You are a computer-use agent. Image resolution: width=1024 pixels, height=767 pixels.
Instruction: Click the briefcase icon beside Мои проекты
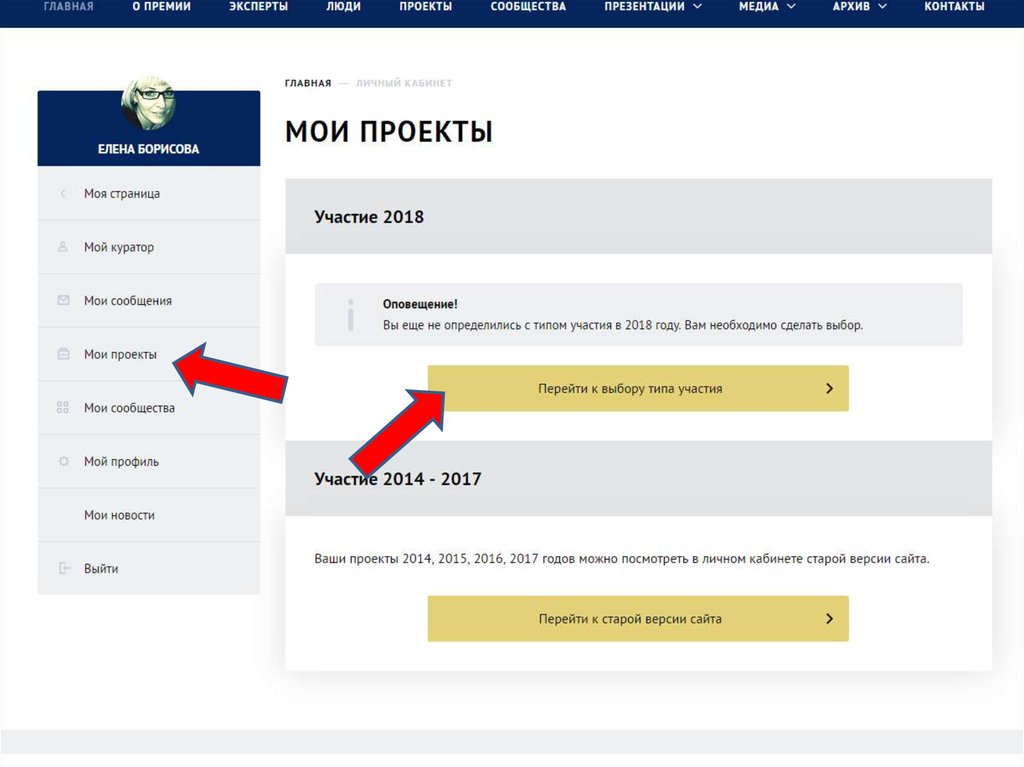63,354
